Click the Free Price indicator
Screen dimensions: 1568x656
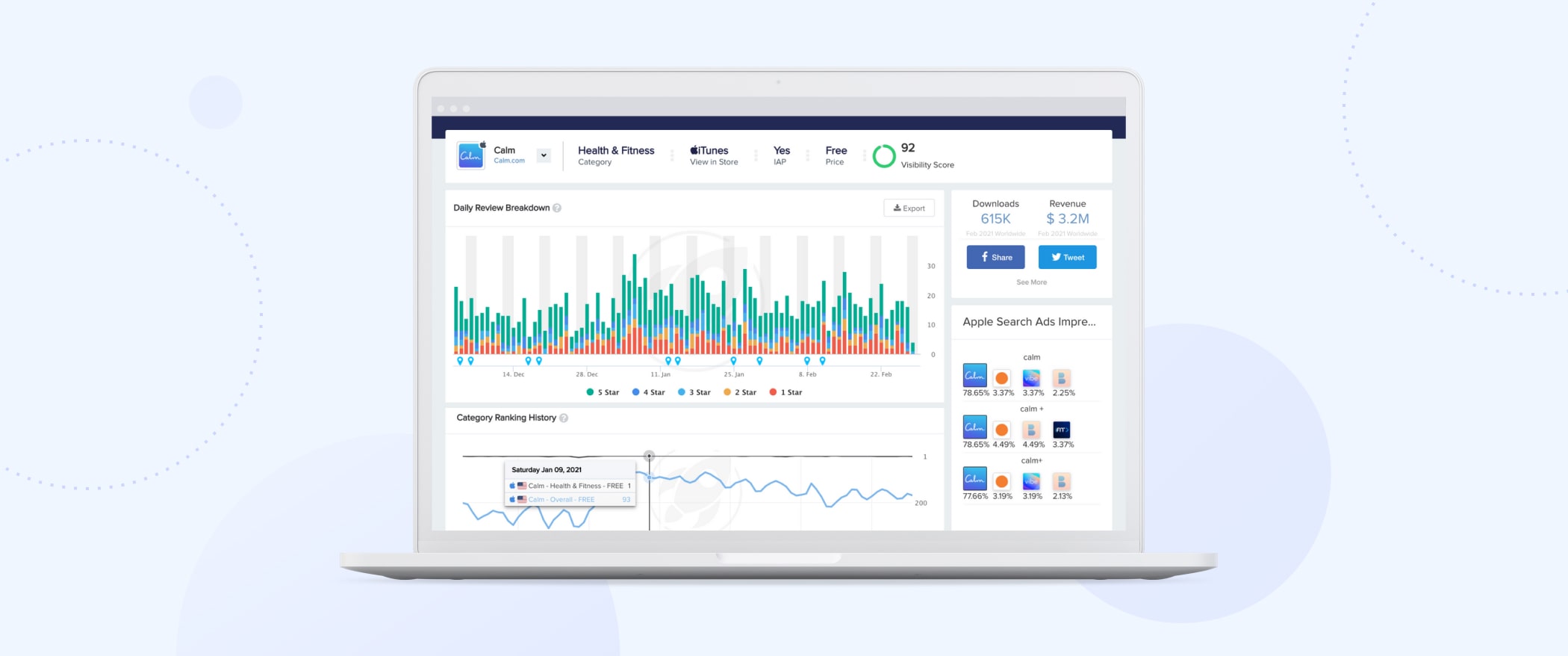pos(836,155)
